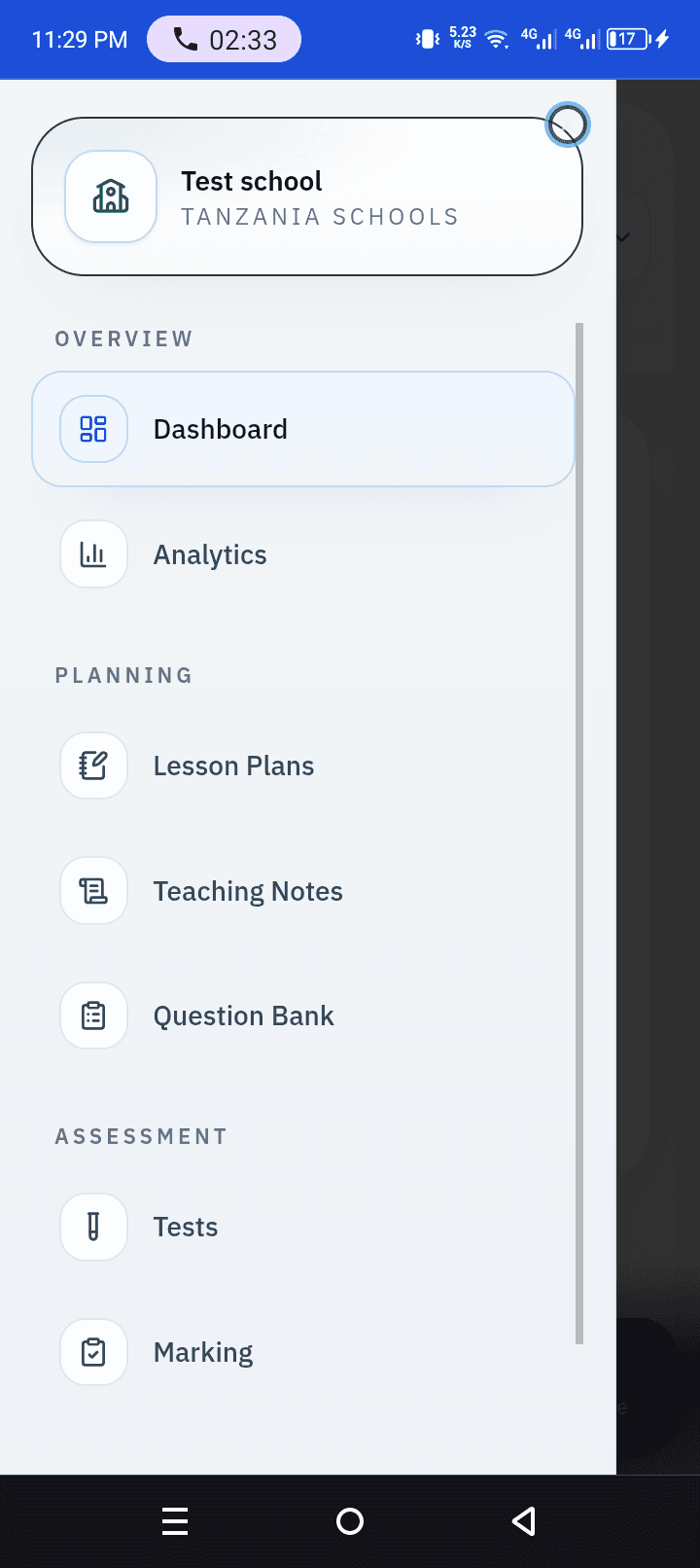This screenshot has width=700, height=1568.
Task: Select the Analytics bar chart icon
Action: click(x=92, y=553)
